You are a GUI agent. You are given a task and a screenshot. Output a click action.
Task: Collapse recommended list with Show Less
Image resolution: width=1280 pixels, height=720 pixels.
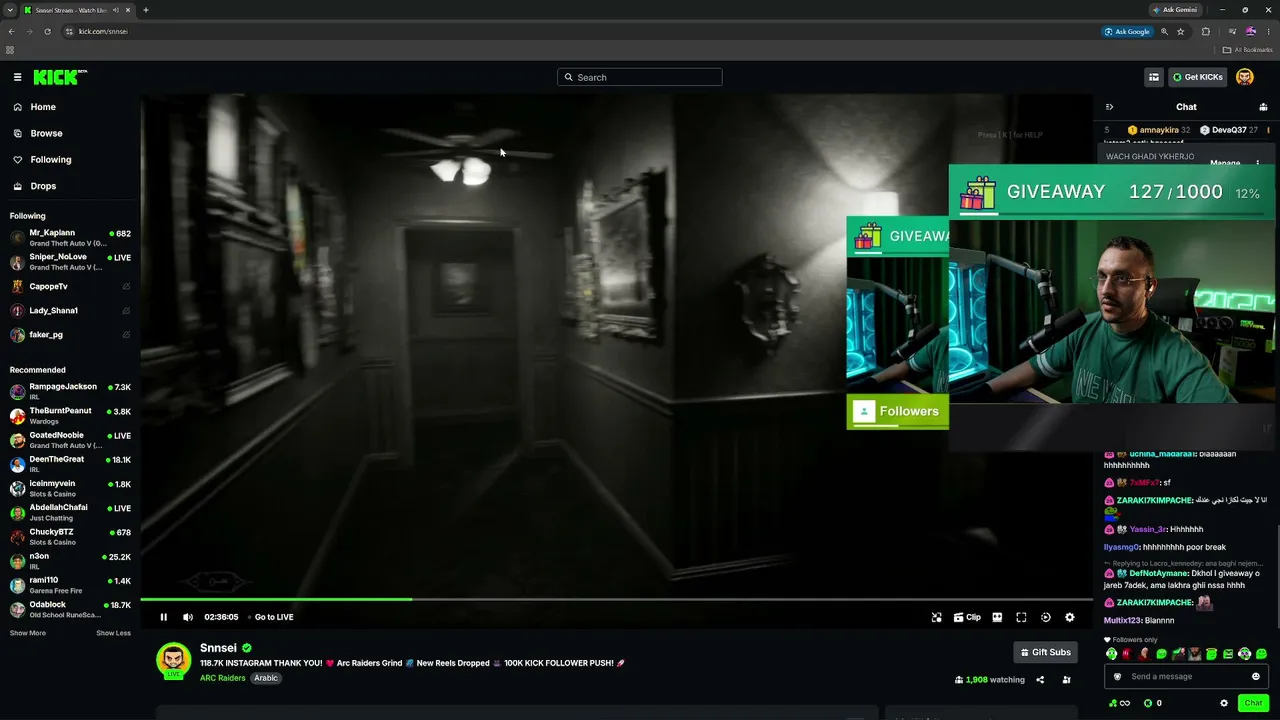pyautogui.click(x=113, y=633)
